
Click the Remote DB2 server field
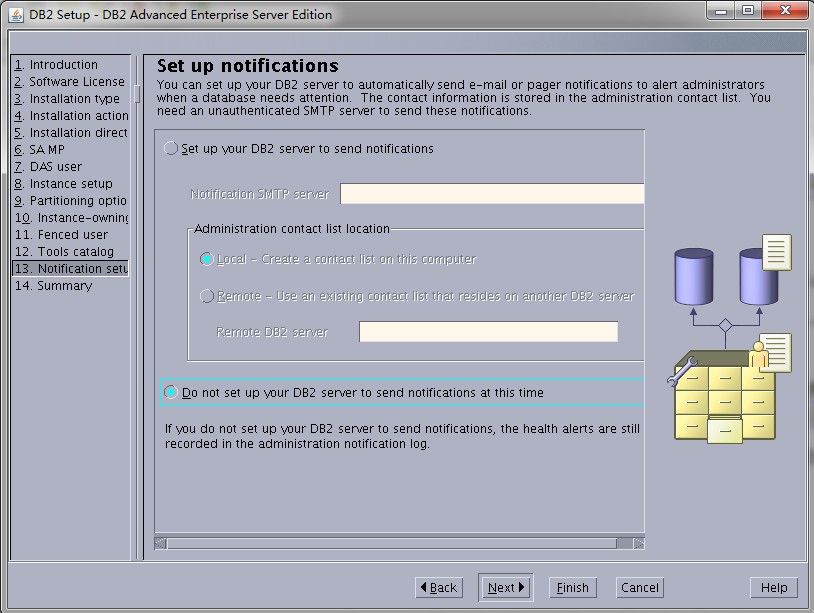pyautogui.click(x=489, y=332)
